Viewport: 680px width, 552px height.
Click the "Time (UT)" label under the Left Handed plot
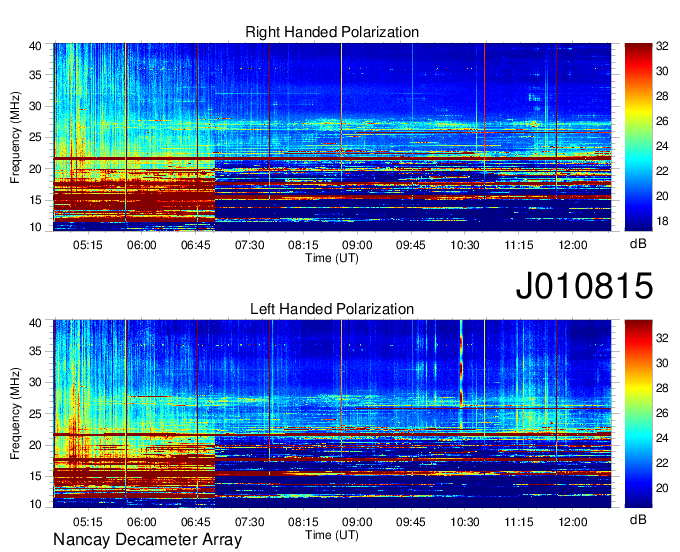332,535
